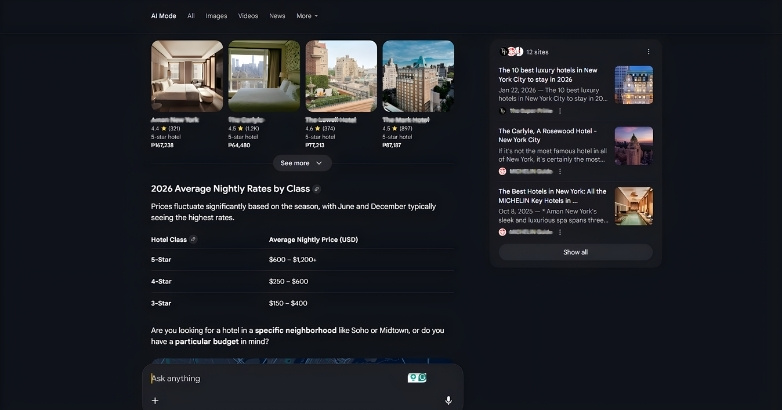
Task: Click the Show all sources button
Action: [x=576, y=252]
